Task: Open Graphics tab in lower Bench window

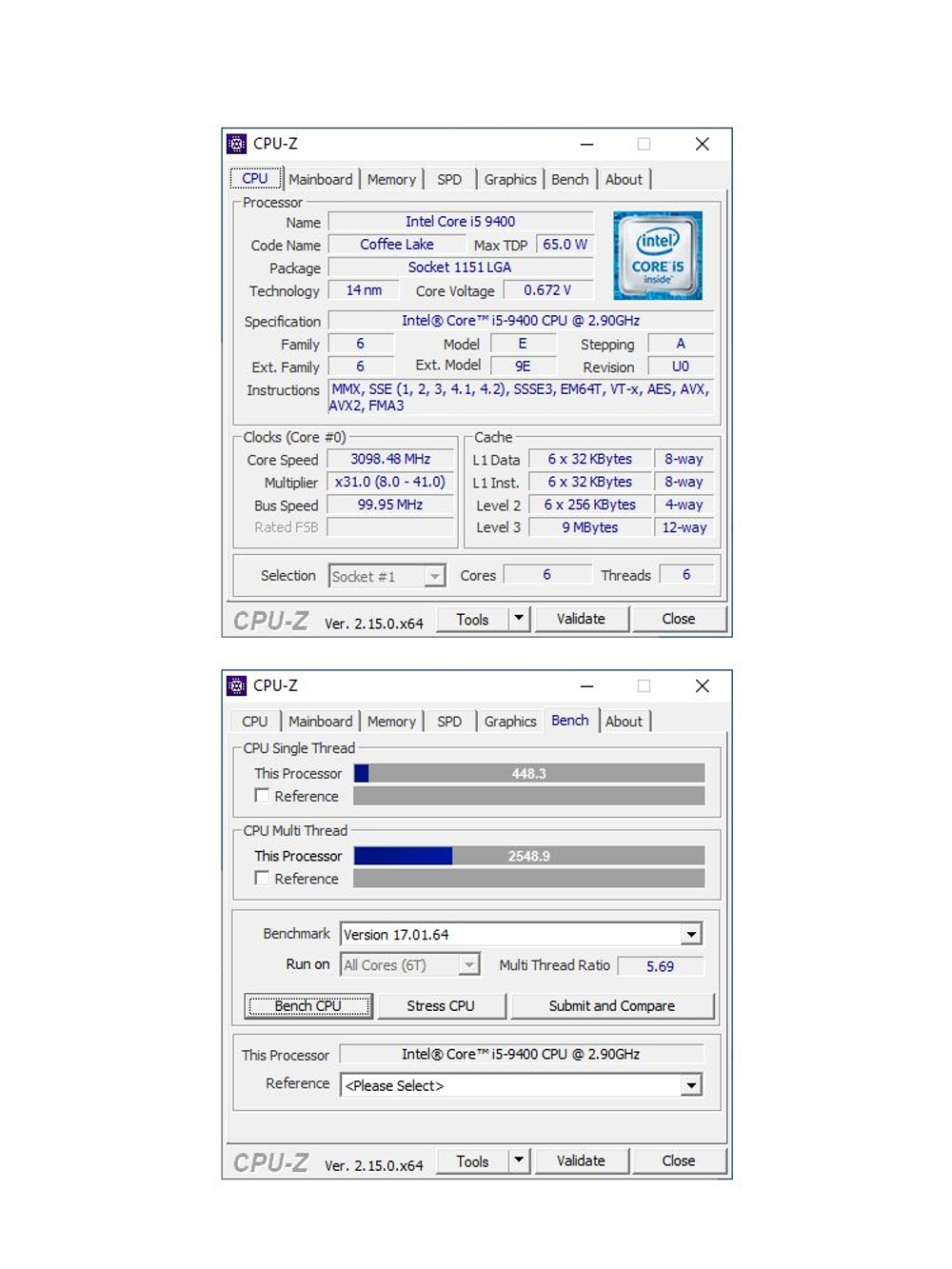Action: coord(510,722)
